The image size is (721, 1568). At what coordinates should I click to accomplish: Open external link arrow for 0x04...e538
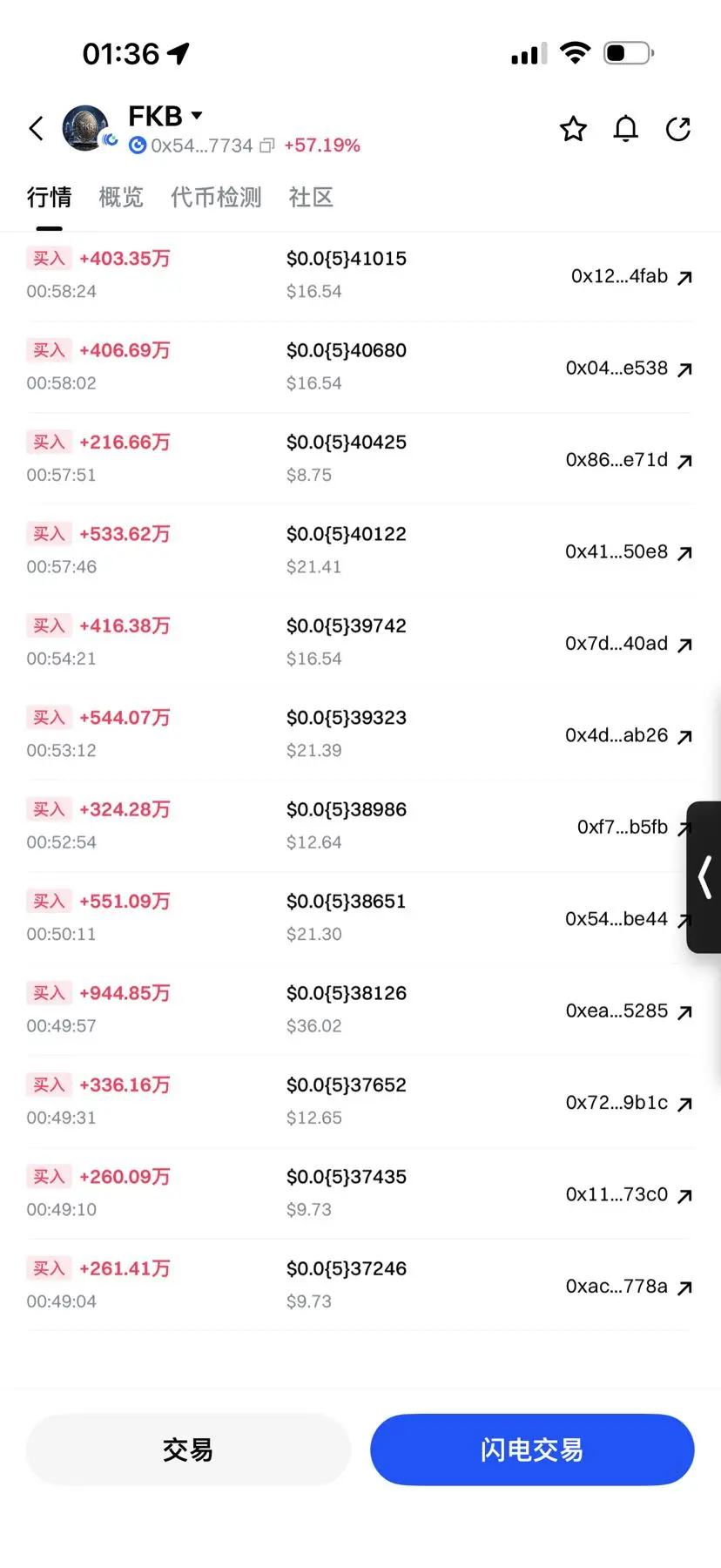tap(685, 369)
